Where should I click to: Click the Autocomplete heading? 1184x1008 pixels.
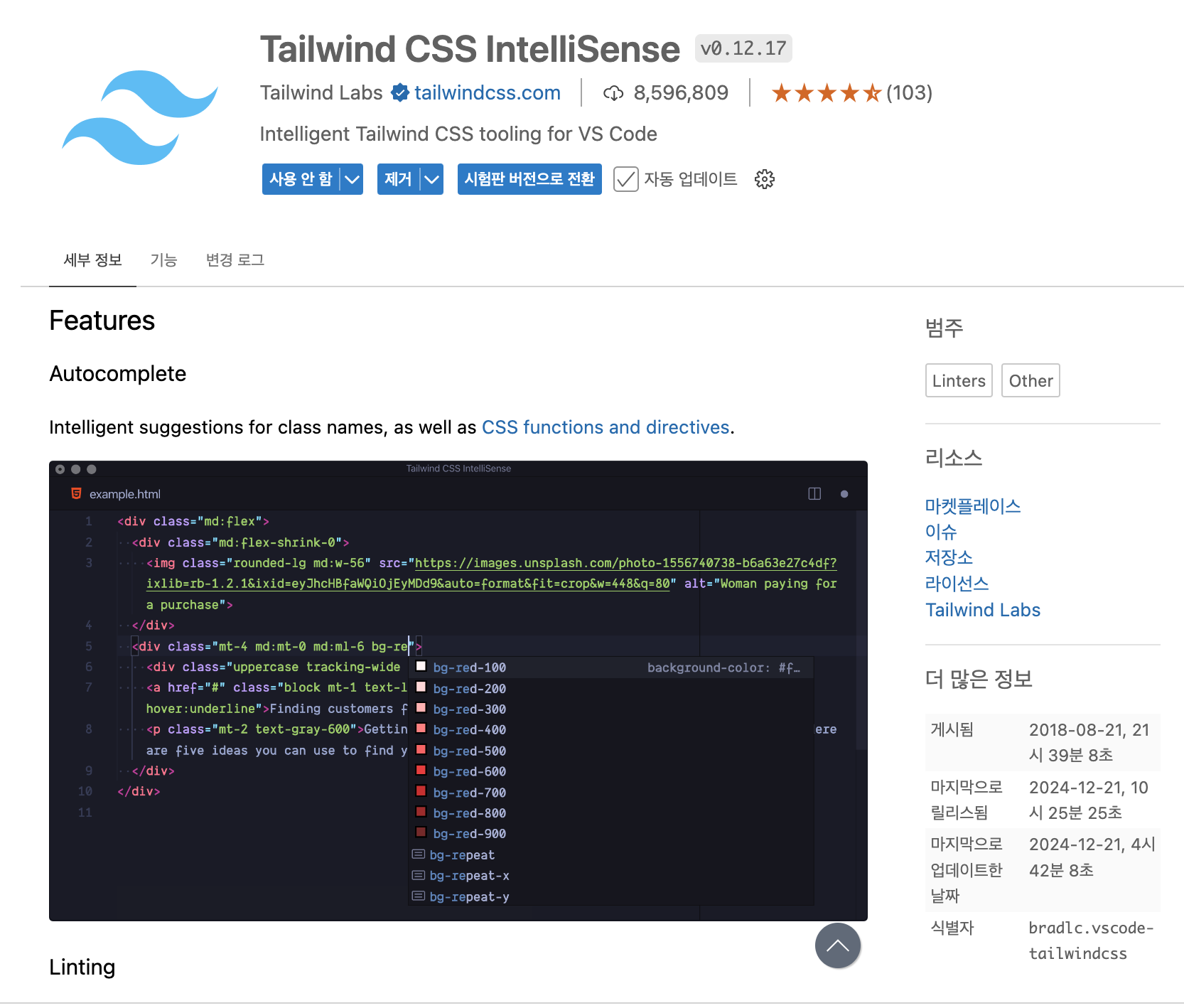(118, 374)
